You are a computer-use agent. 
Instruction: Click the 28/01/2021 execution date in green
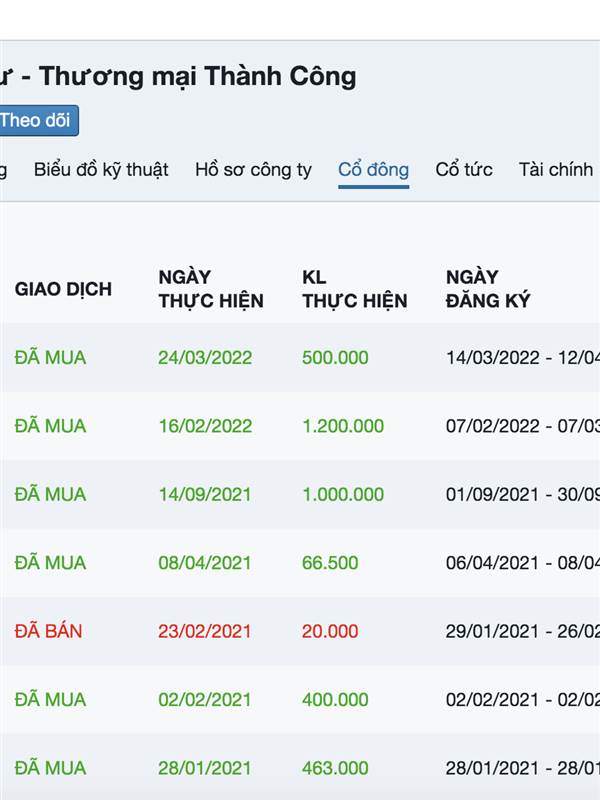point(205,768)
